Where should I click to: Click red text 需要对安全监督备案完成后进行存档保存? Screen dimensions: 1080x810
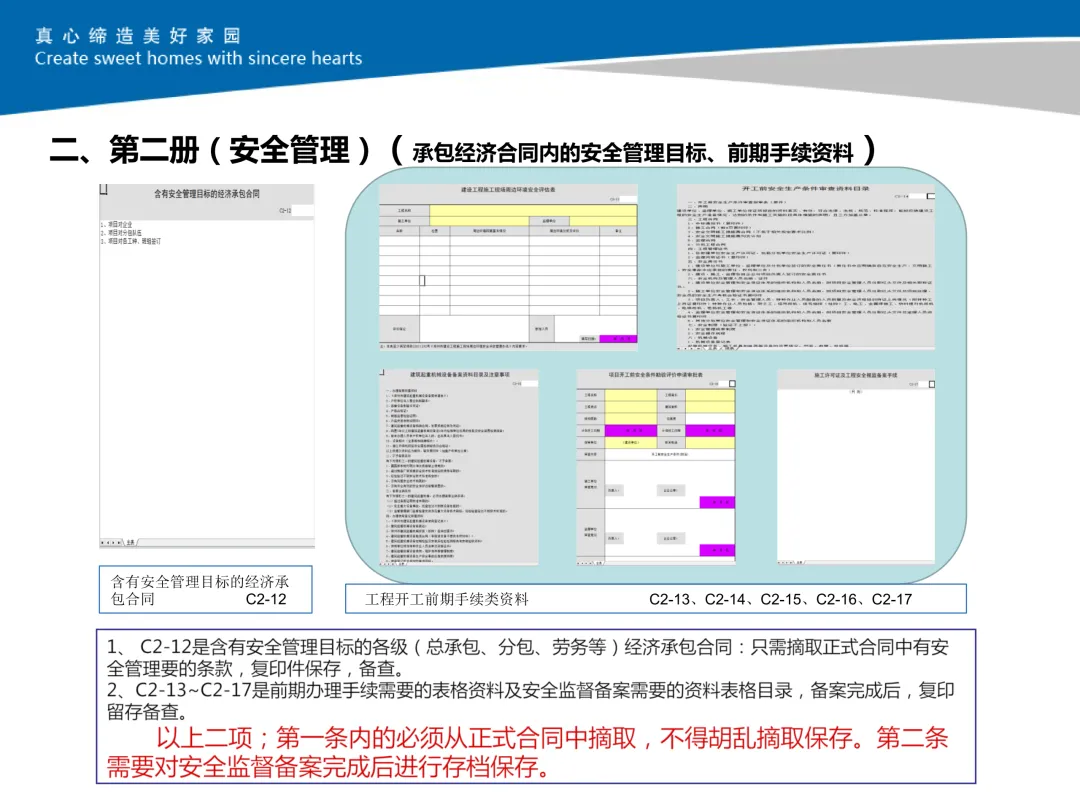point(329,766)
